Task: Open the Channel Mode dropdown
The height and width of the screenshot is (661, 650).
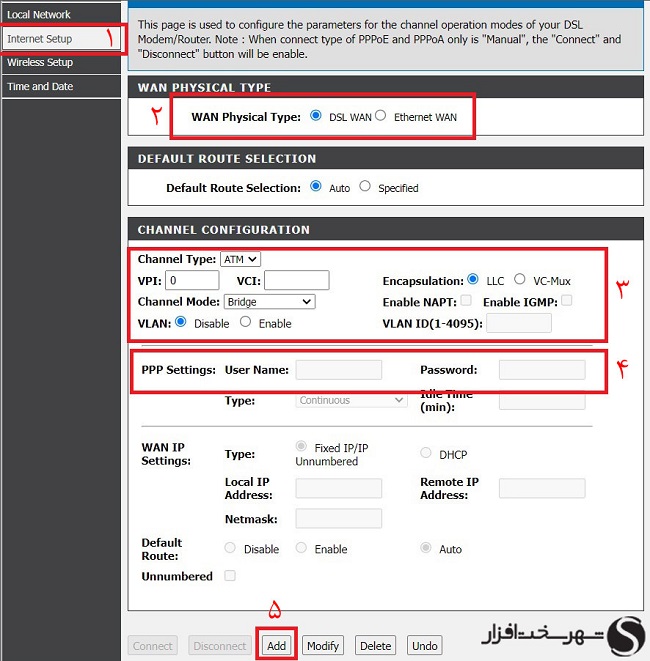Action: click(268, 301)
